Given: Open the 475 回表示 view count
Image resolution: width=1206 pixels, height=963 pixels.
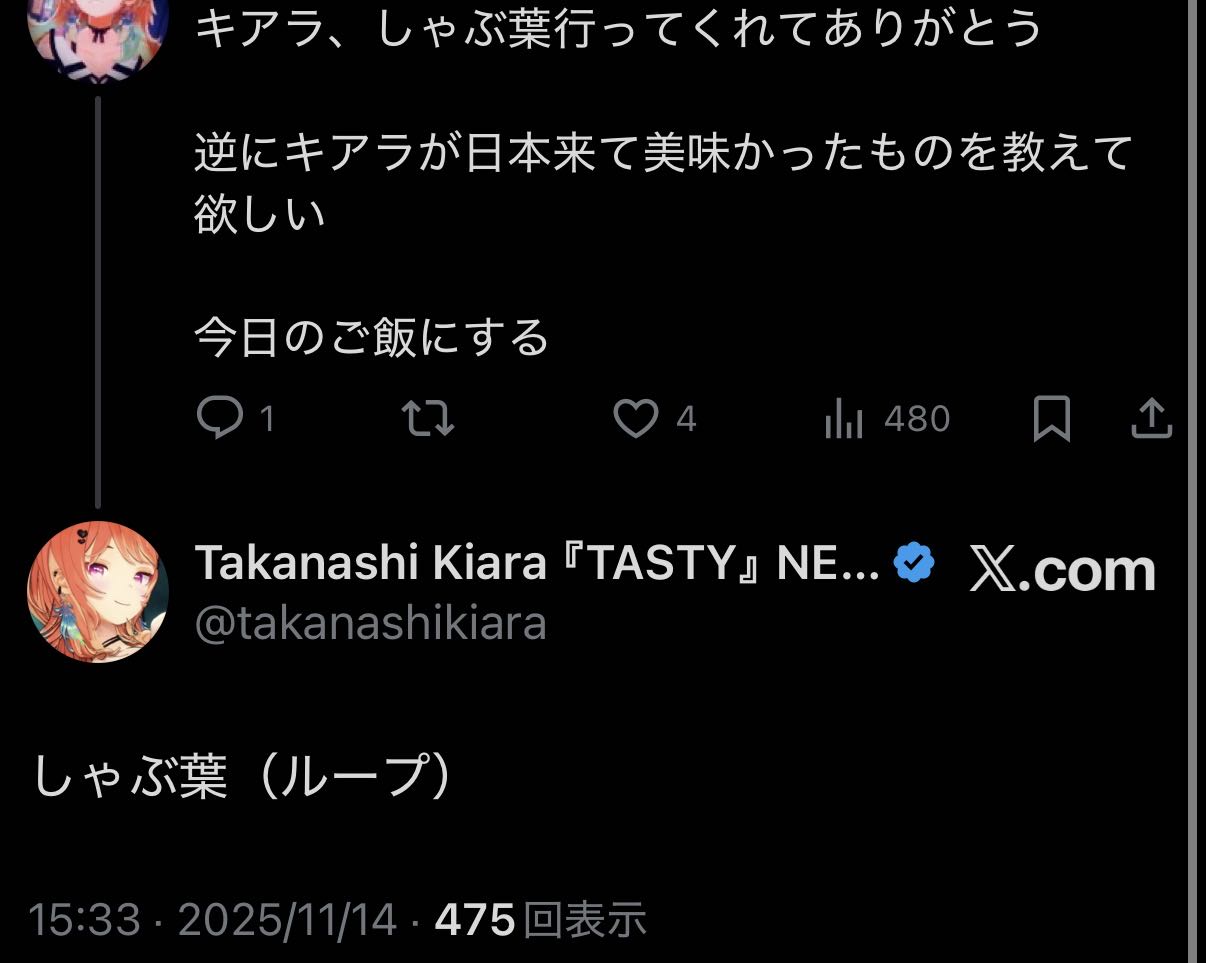Looking at the screenshot, I should click(540, 919).
